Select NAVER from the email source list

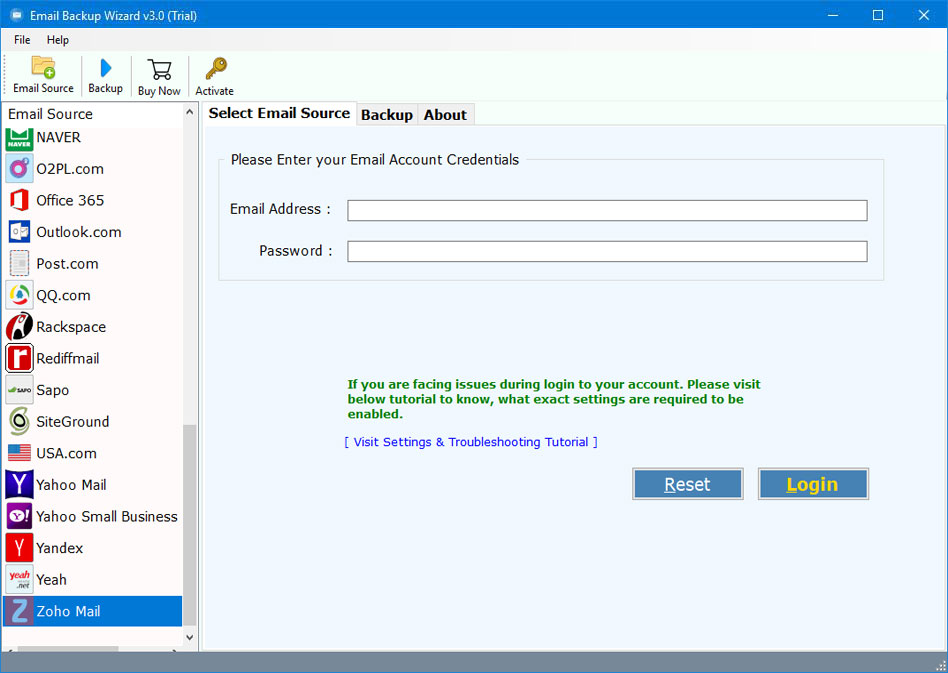(x=60, y=137)
